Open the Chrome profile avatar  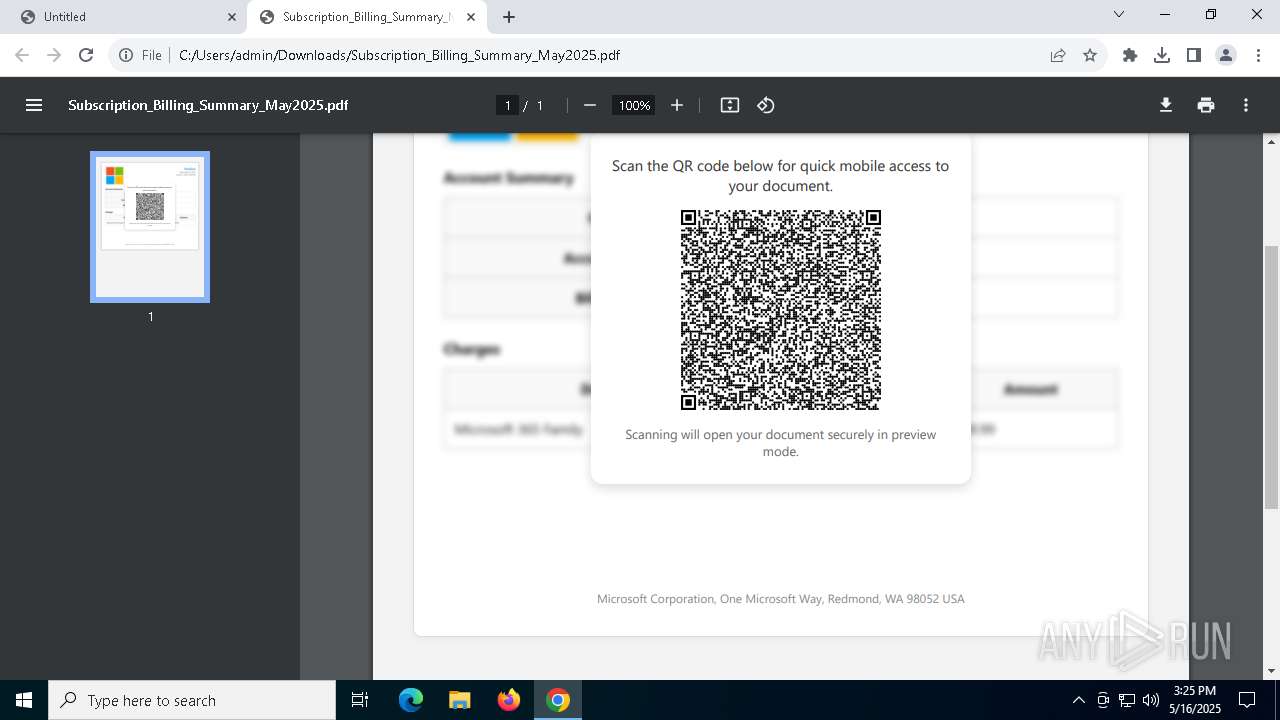click(x=1226, y=55)
